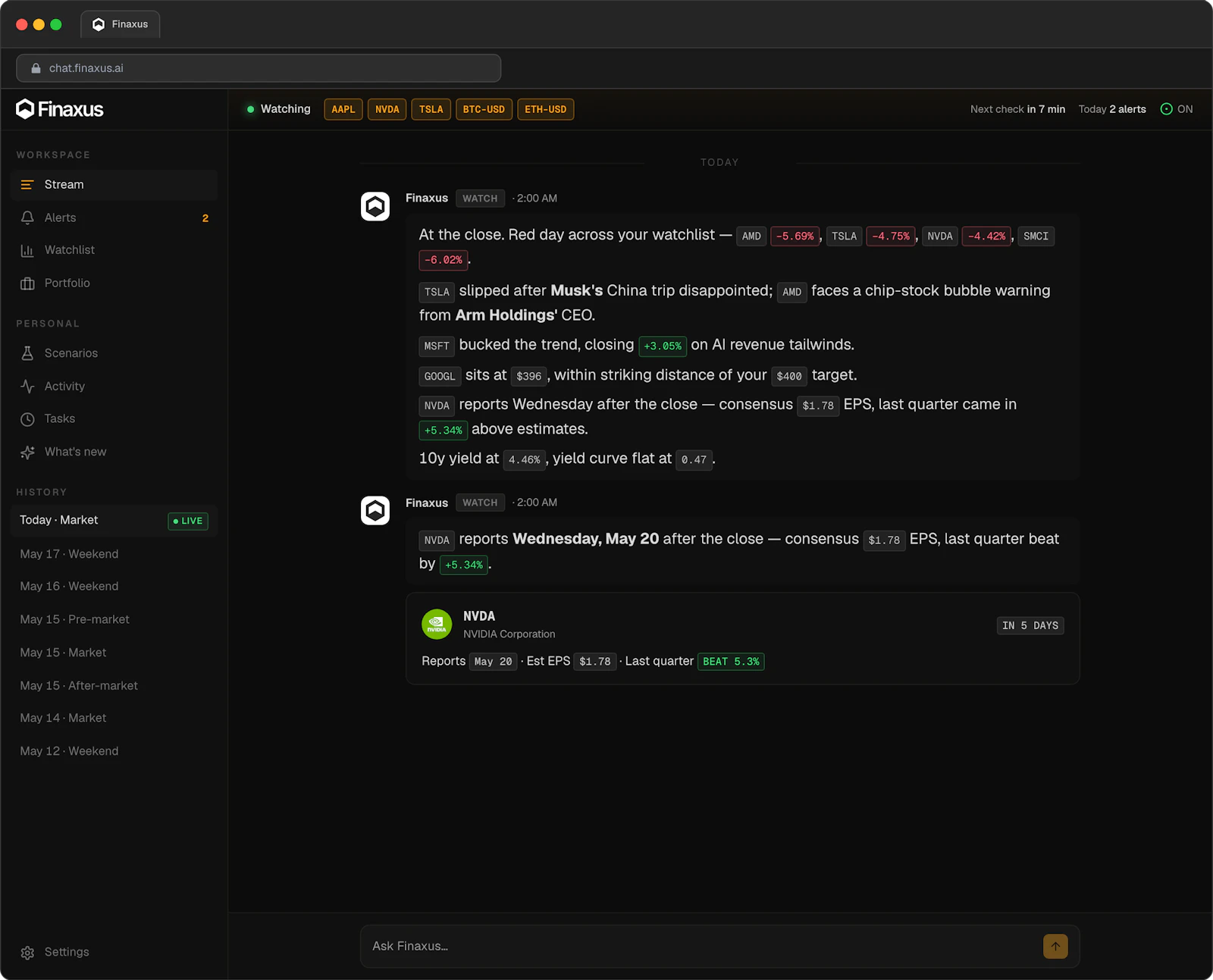The height and width of the screenshot is (980, 1213).
Task: Click the send arrow button
Action: click(x=1055, y=946)
